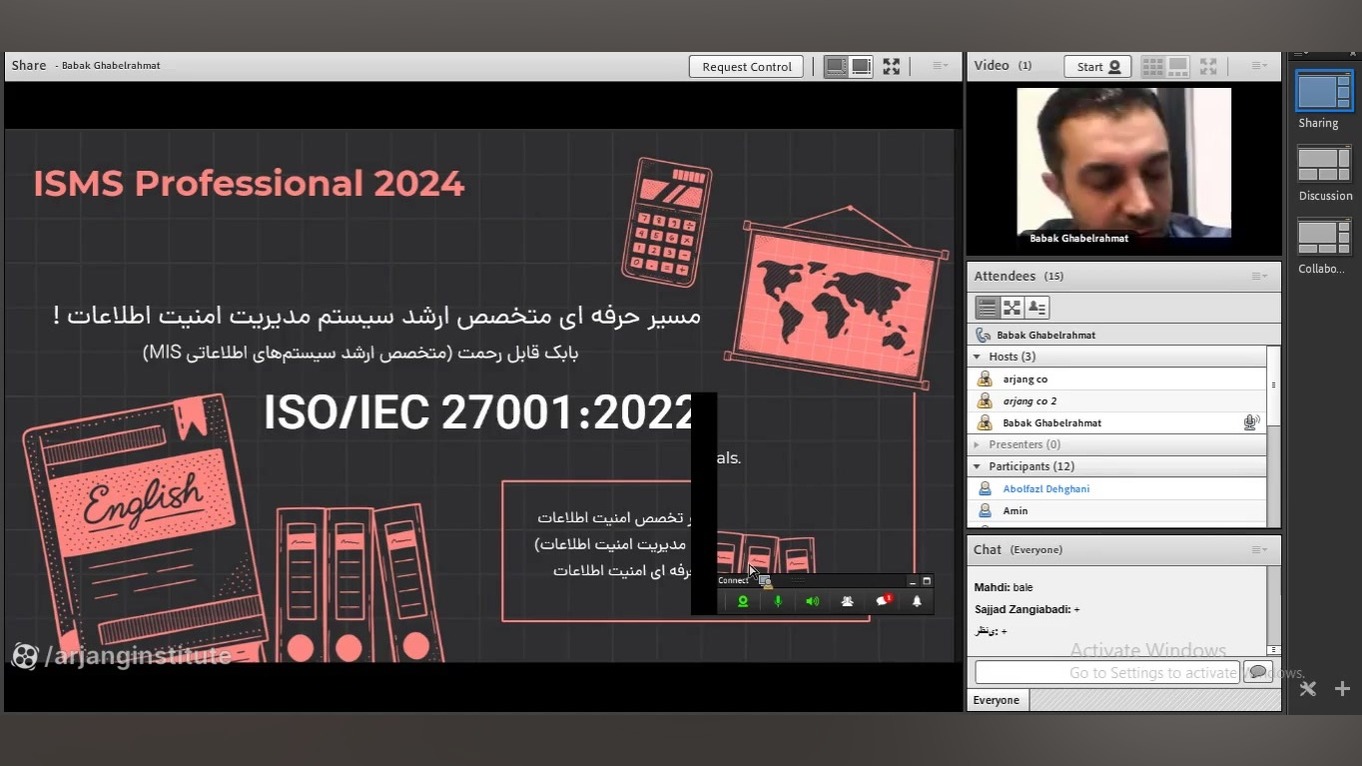This screenshot has height=766, width=1362.
Task: Select Video pod grid layout
Action: [1153, 66]
